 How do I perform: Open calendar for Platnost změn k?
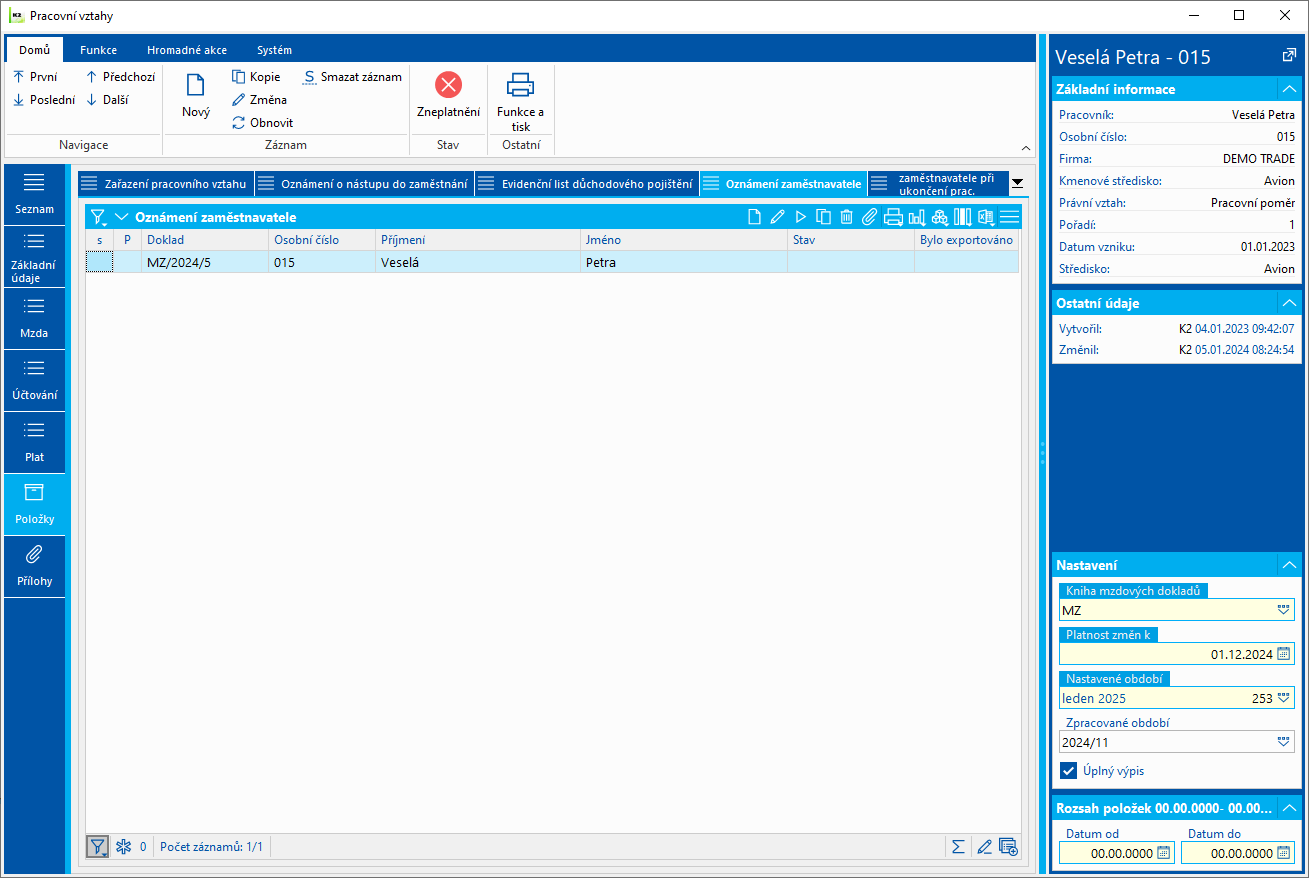1284,654
